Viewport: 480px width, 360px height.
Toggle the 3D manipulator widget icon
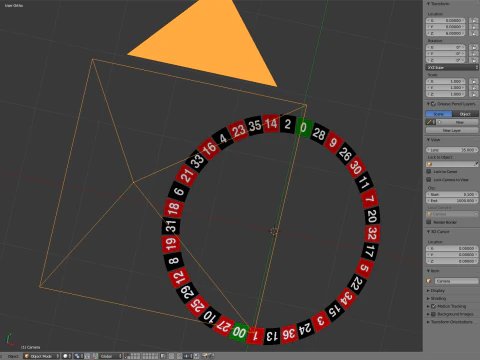click(95, 356)
